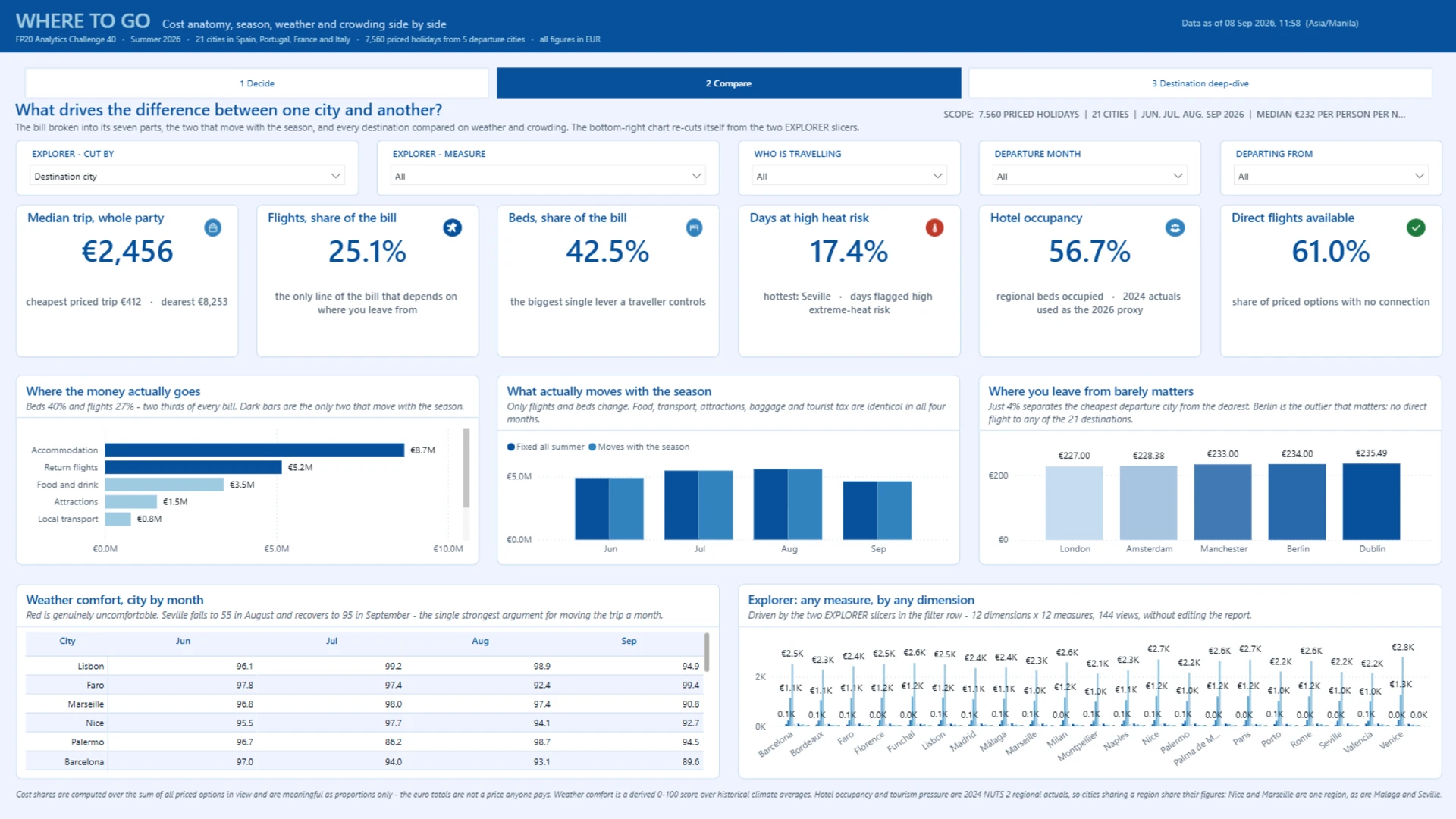Viewport: 1456px width, 819px height.
Task: Select the Accommodation bar in money chart
Action: point(255,450)
